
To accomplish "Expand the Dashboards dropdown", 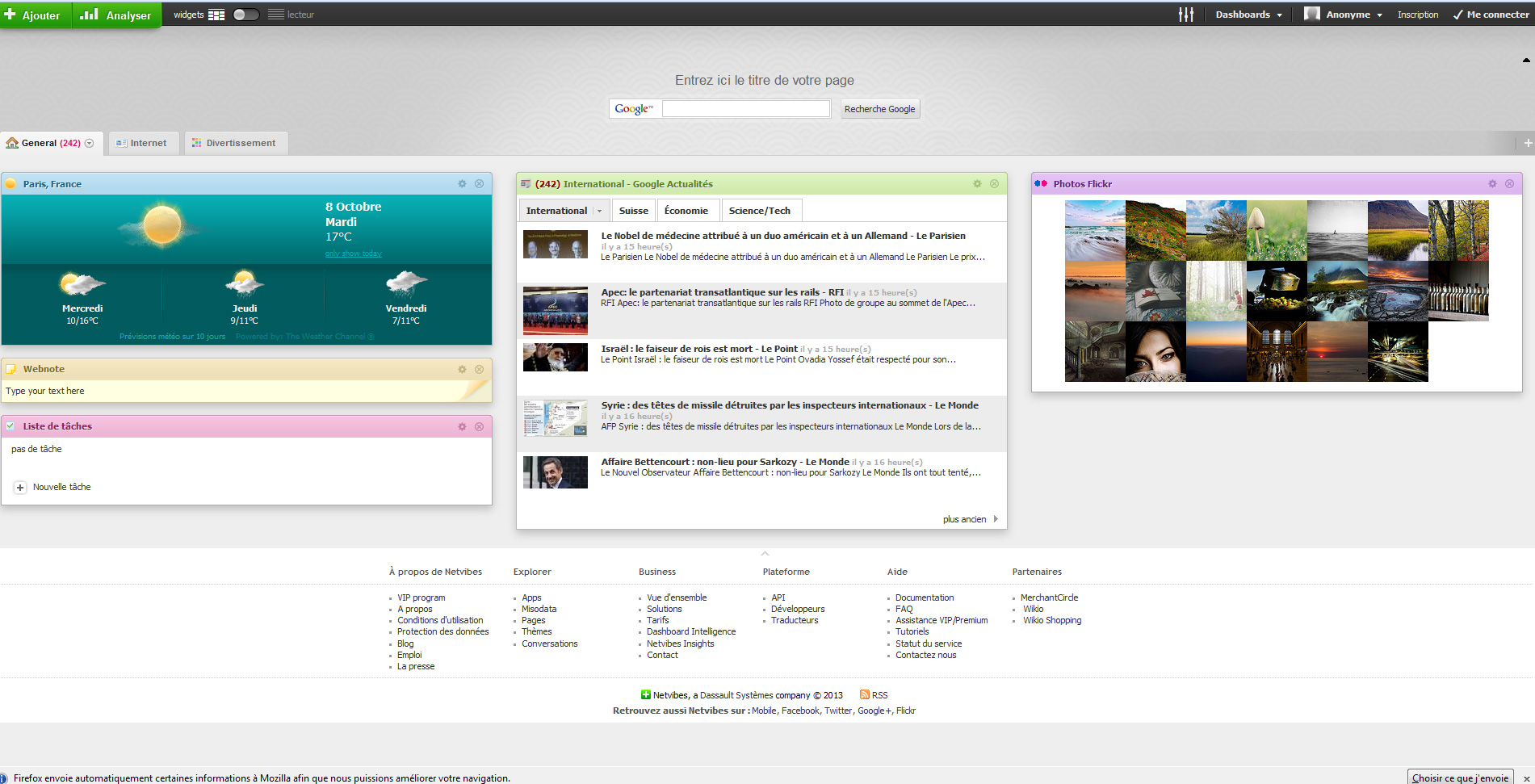I will click(1248, 15).
